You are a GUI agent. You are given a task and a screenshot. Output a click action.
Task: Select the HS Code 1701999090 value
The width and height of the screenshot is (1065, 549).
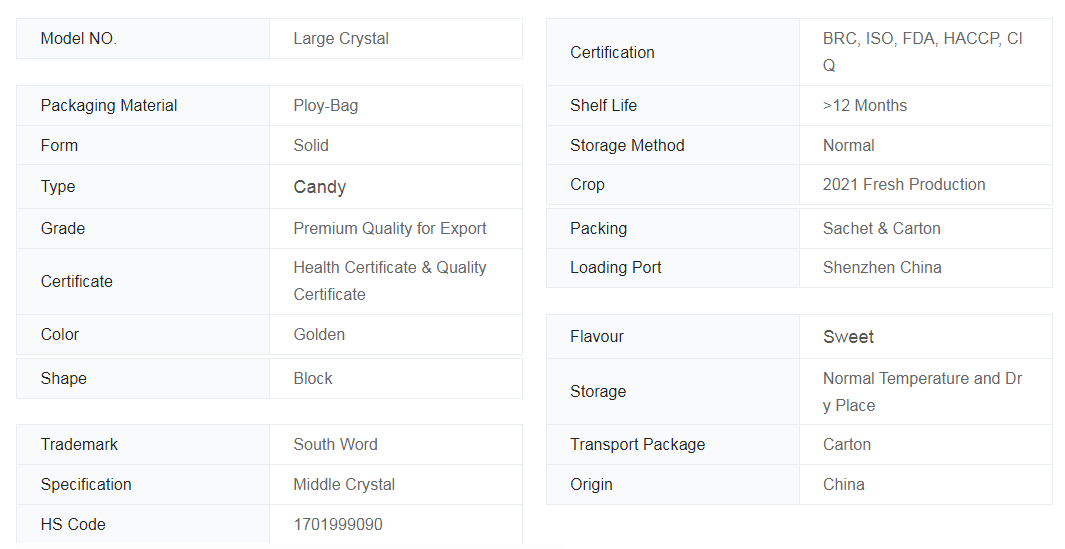(x=338, y=525)
